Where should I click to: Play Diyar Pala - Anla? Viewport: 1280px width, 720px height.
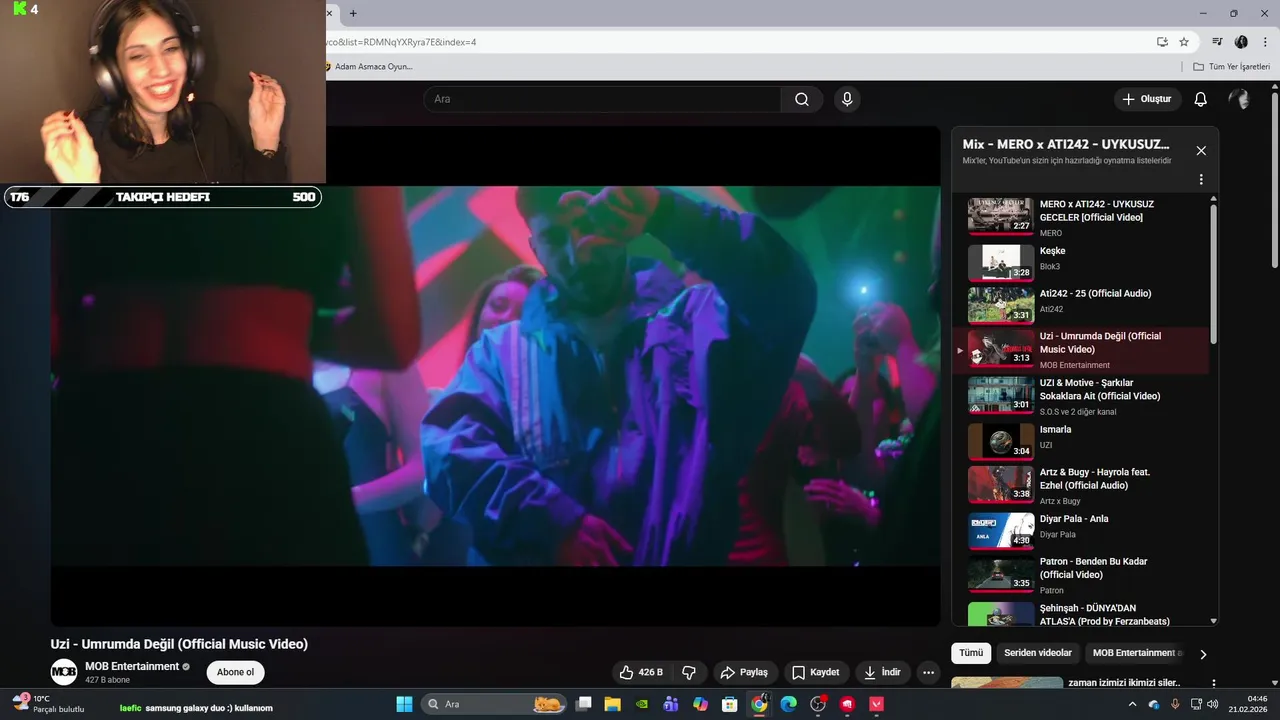(1080, 529)
